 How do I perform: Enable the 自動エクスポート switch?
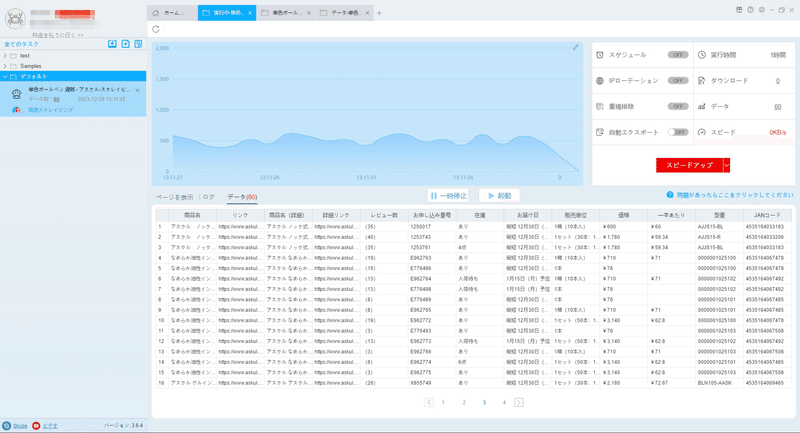click(678, 132)
